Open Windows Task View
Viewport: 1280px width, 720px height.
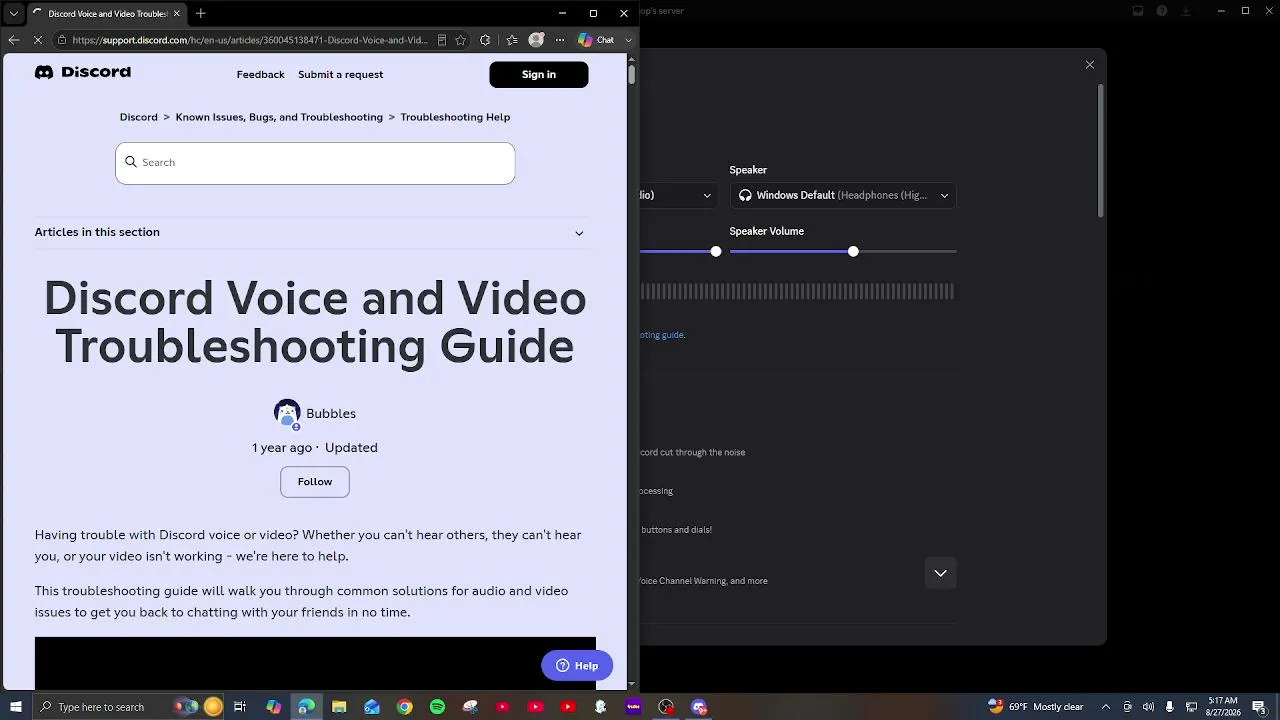click(x=240, y=707)
